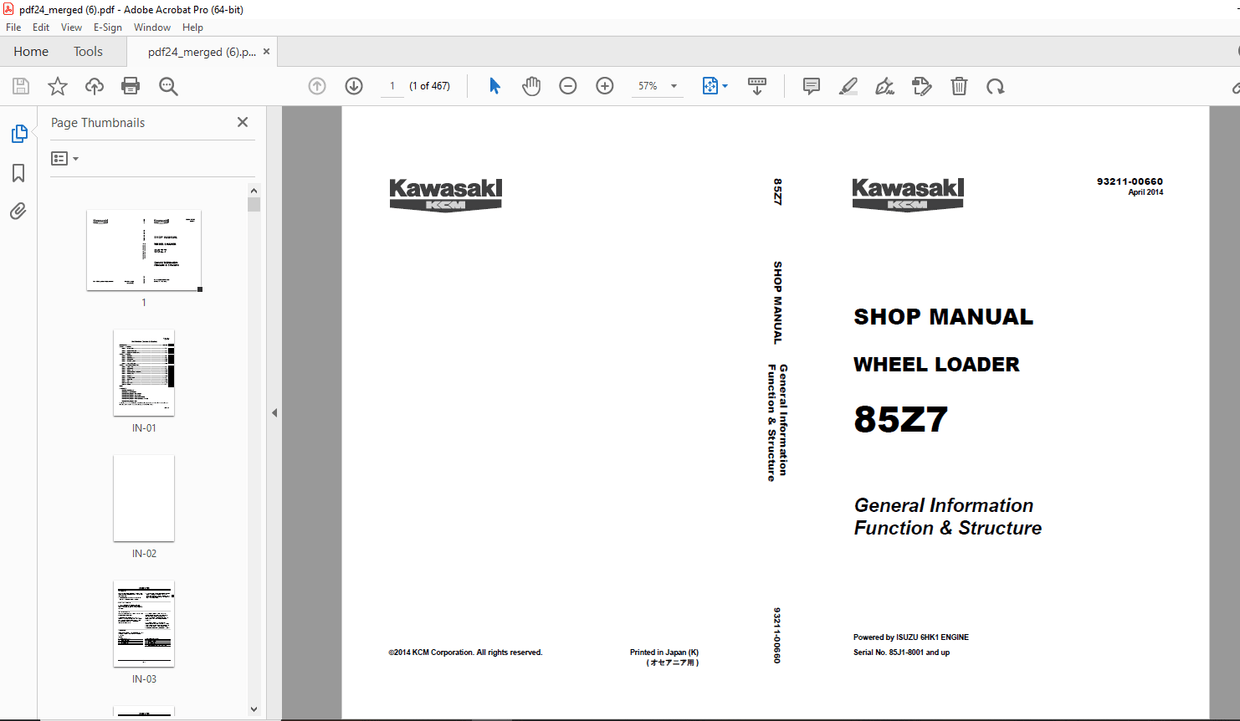Open the Bookmarks panel
This screenshot has width=1240, height=721.
19,173
